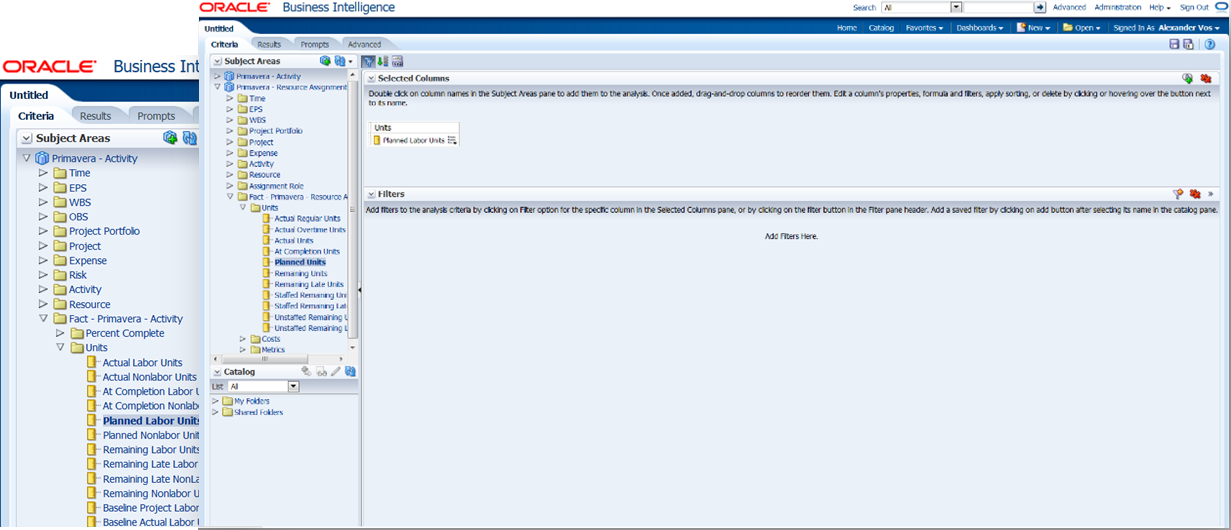Image resolution: width=1231 pixels, height=530 pixels.
Task: Click the search go arrow in main header
Action: [1039, 7]
